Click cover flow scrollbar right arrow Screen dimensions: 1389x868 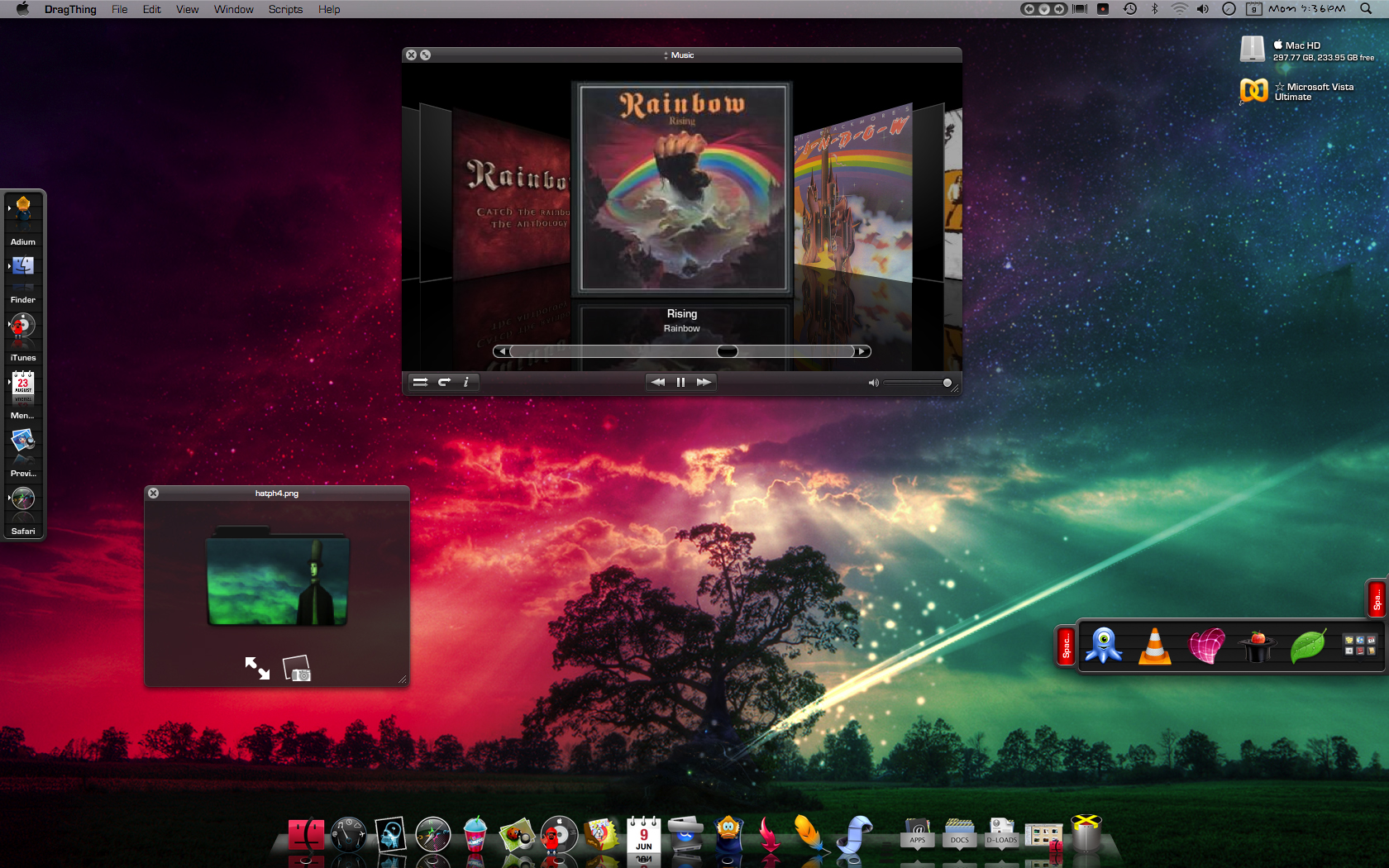[862, 351]
